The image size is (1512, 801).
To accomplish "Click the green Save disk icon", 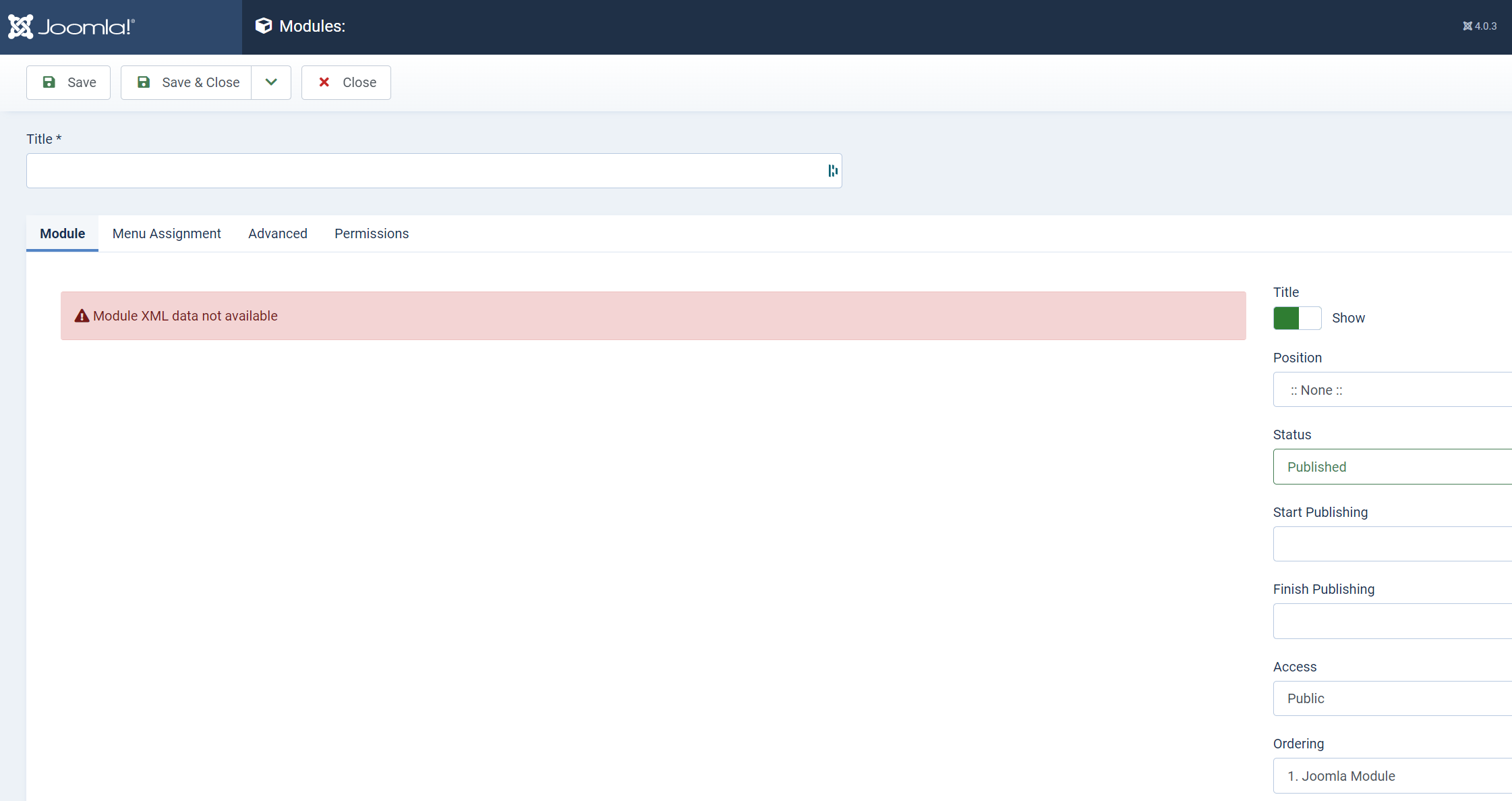I will pyautogui.click(x=49, y=82).
